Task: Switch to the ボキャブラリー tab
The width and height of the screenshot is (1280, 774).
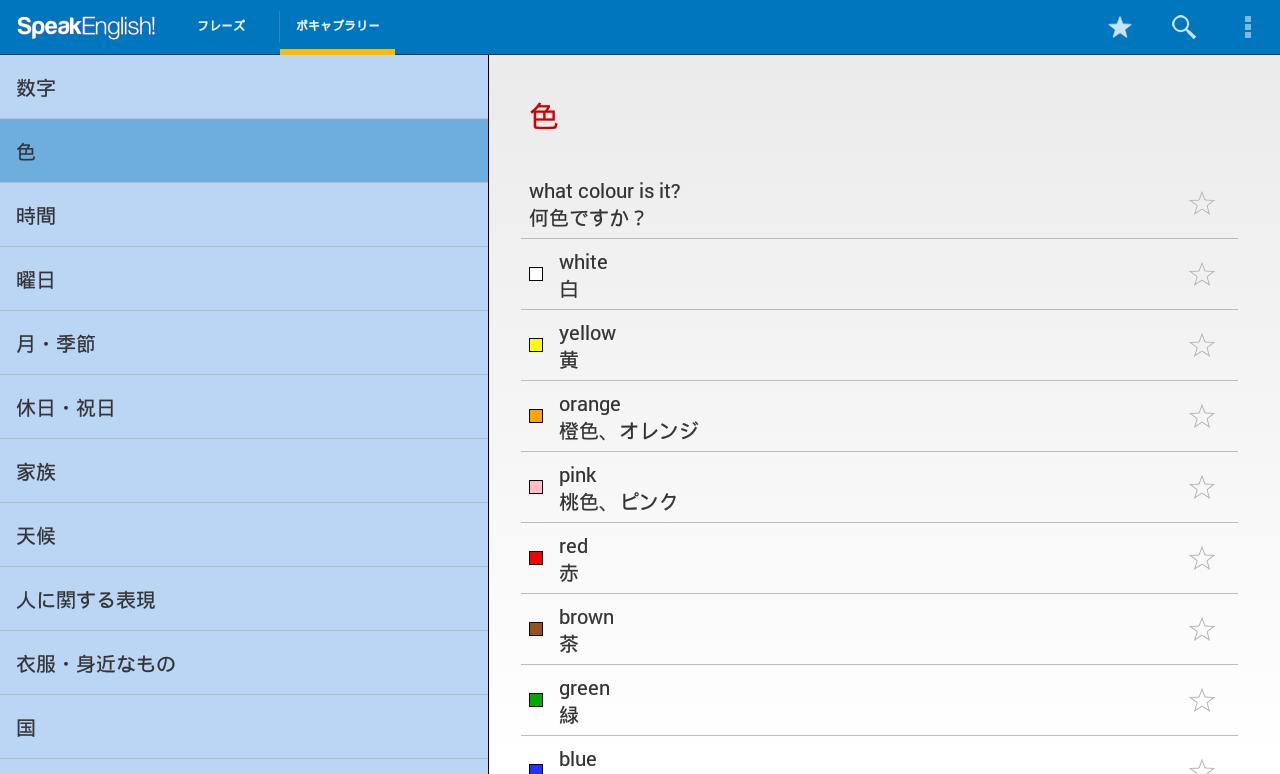Action: coord(337,26)
